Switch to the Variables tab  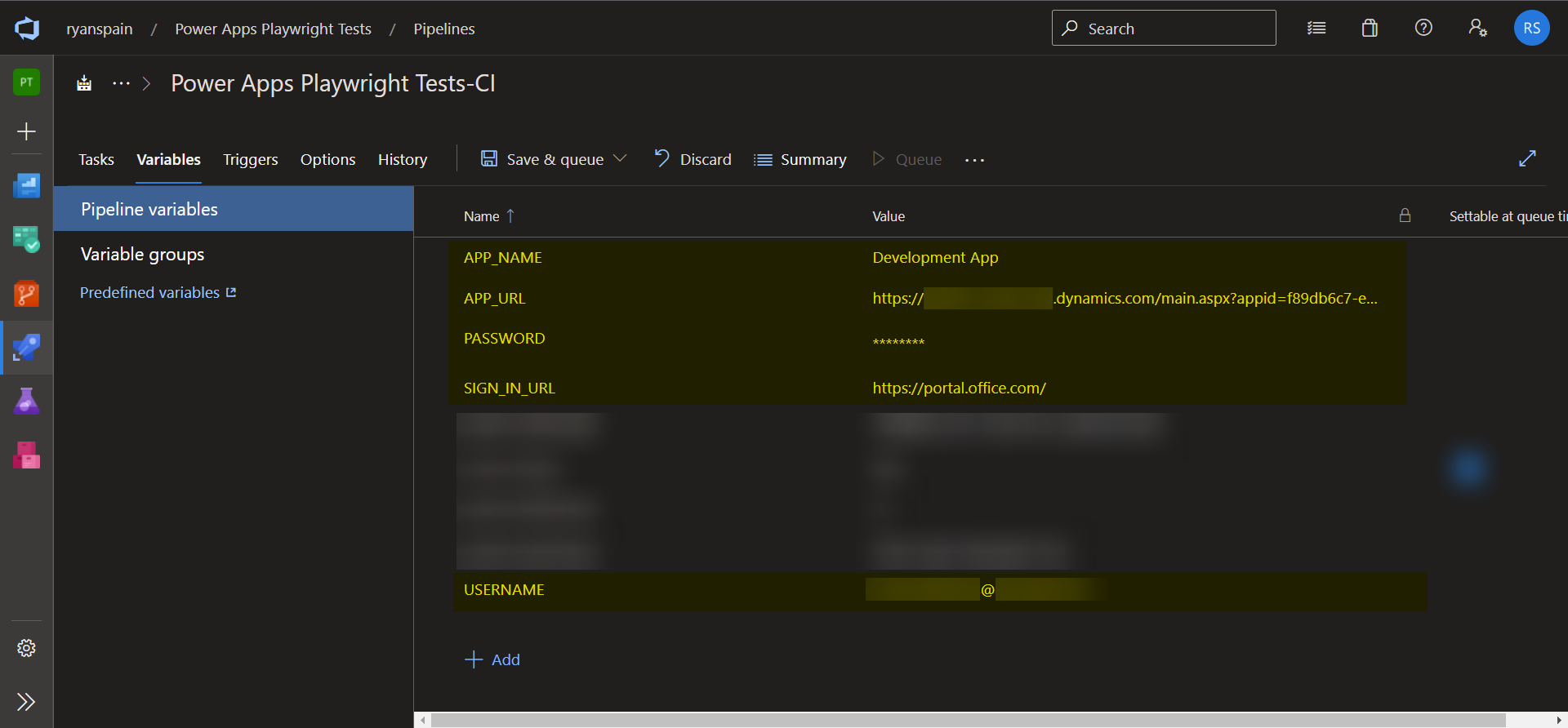click(168, 160)
